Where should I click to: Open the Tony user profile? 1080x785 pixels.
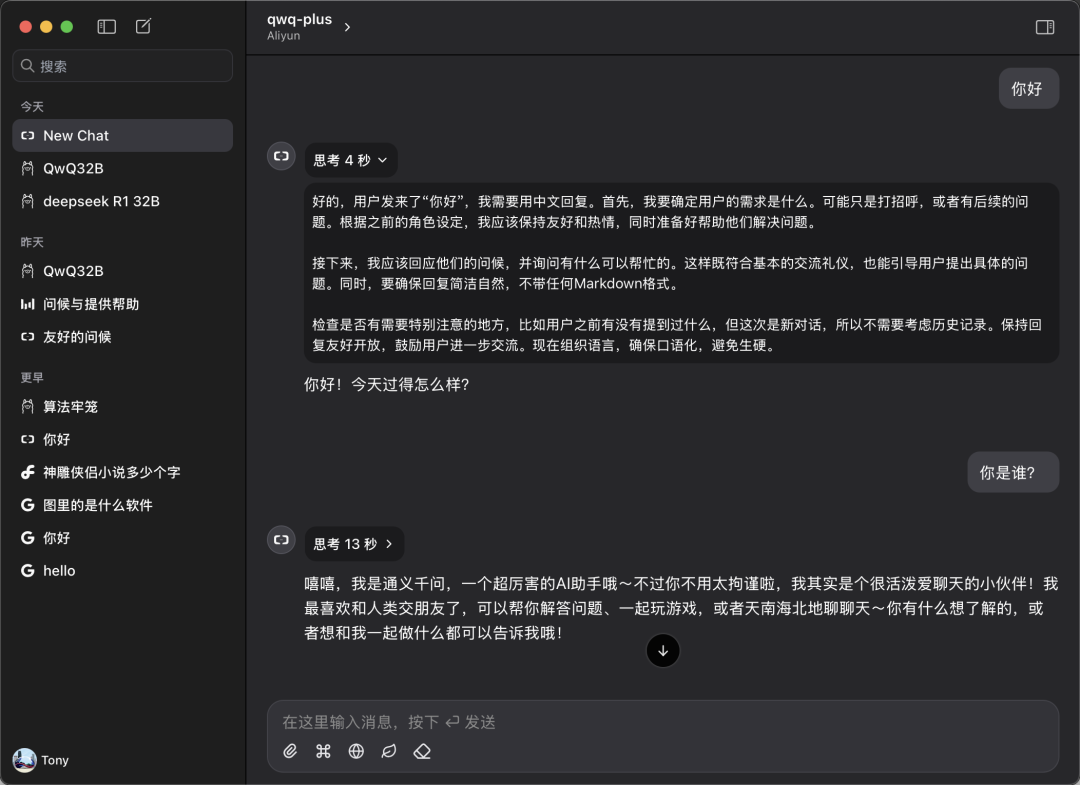click(x=40, y=760)
